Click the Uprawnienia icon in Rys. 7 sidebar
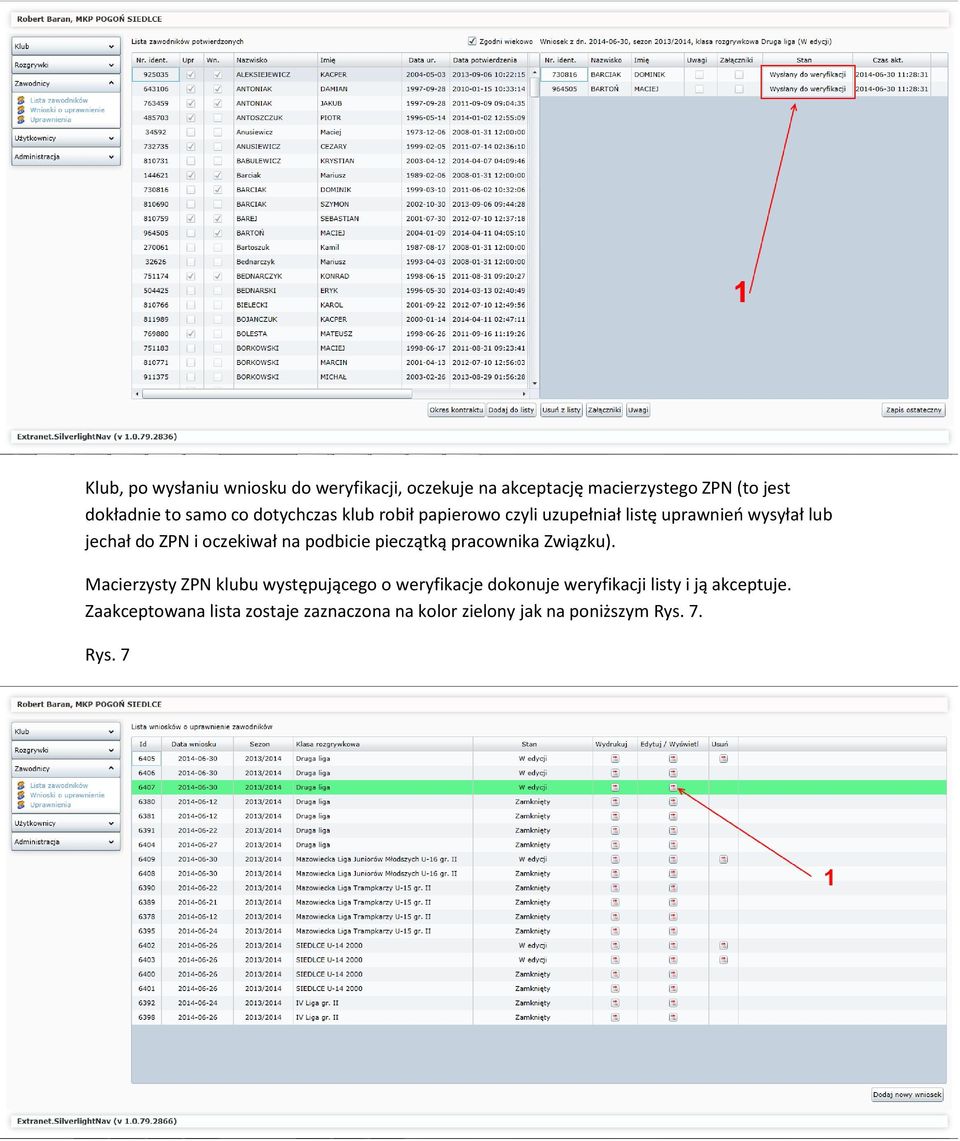The image size is (960, 1141). (x=21, y=805)
